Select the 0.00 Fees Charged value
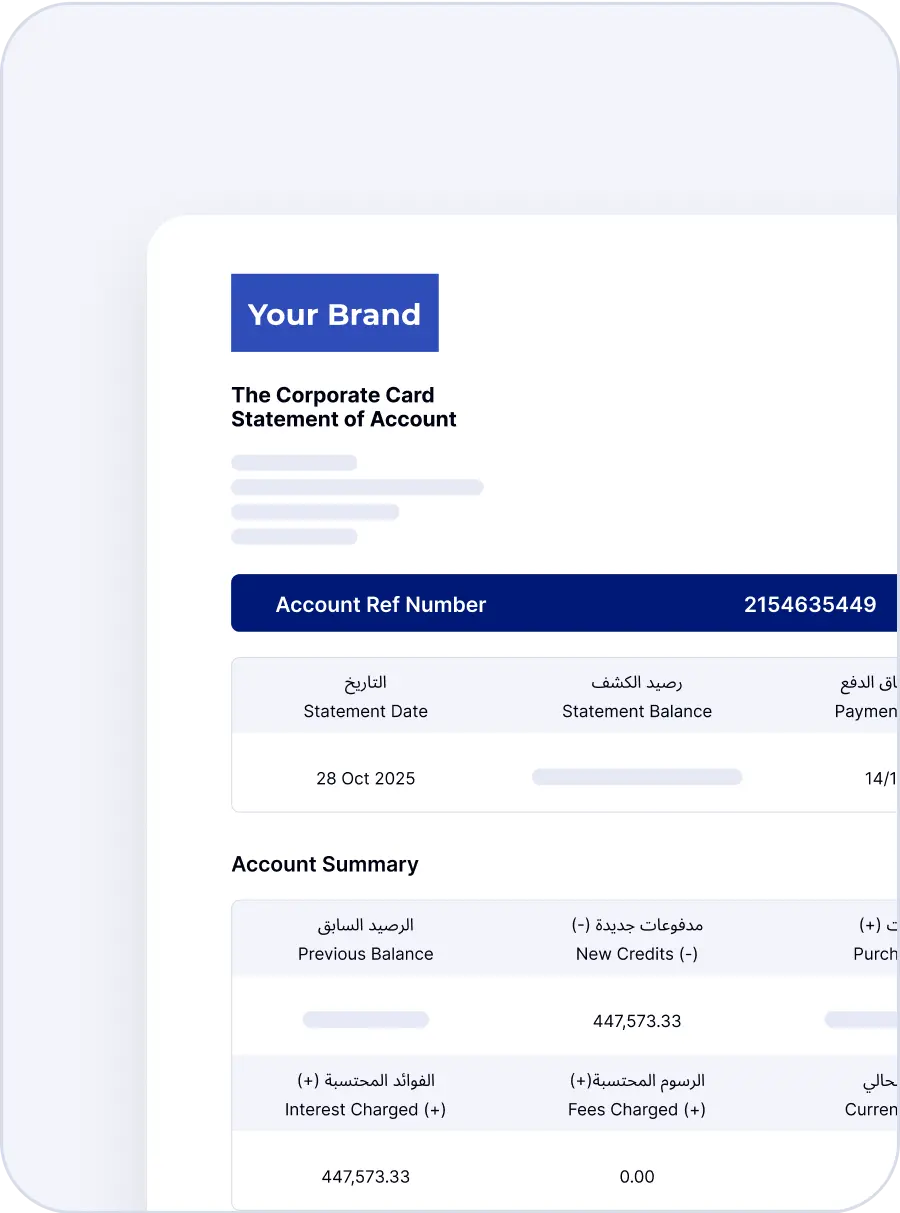Screen dimensions: 900x1213 pyautogui.click(x=636, y=1176)
